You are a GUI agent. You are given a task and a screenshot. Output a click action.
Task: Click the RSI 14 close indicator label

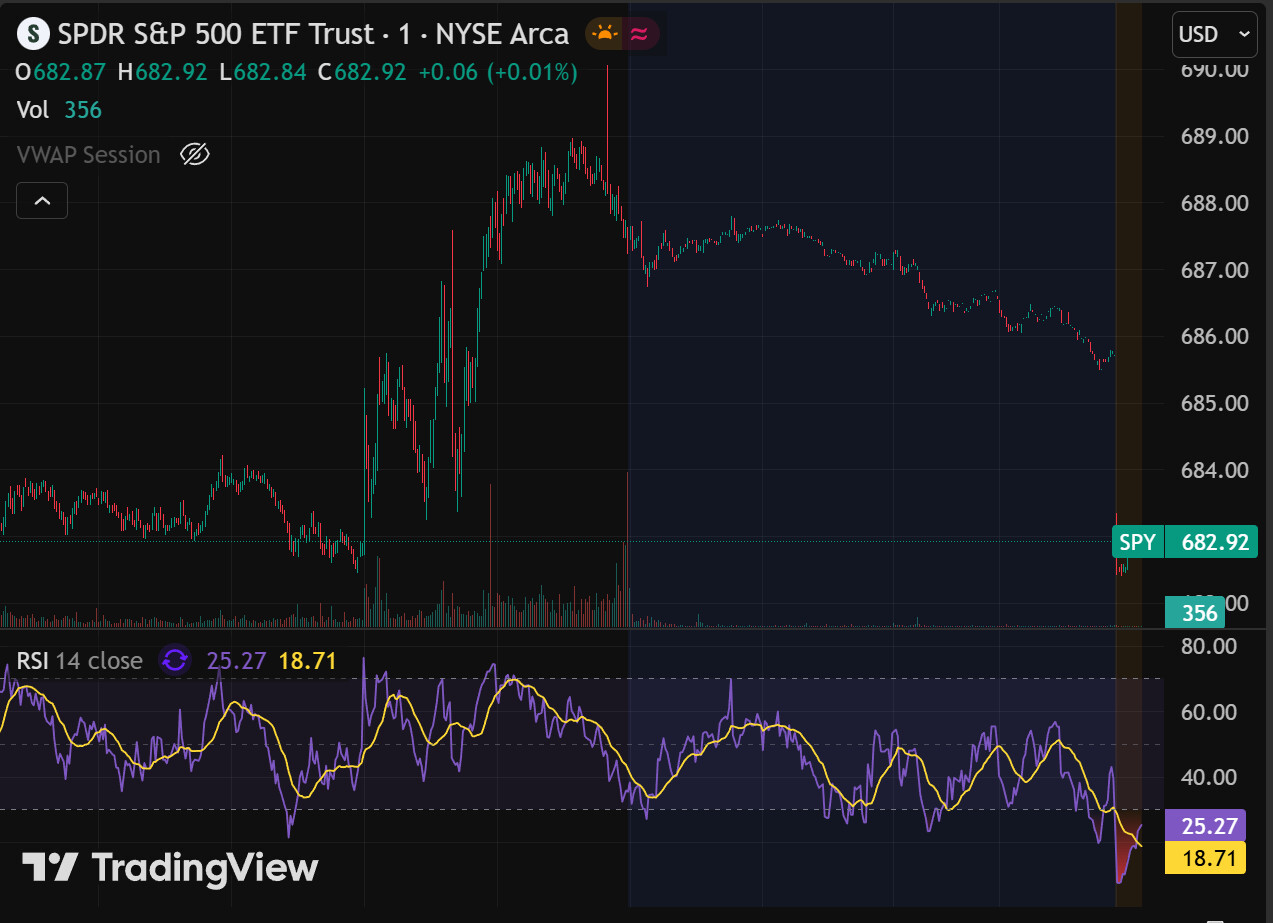tap(79, 660)
